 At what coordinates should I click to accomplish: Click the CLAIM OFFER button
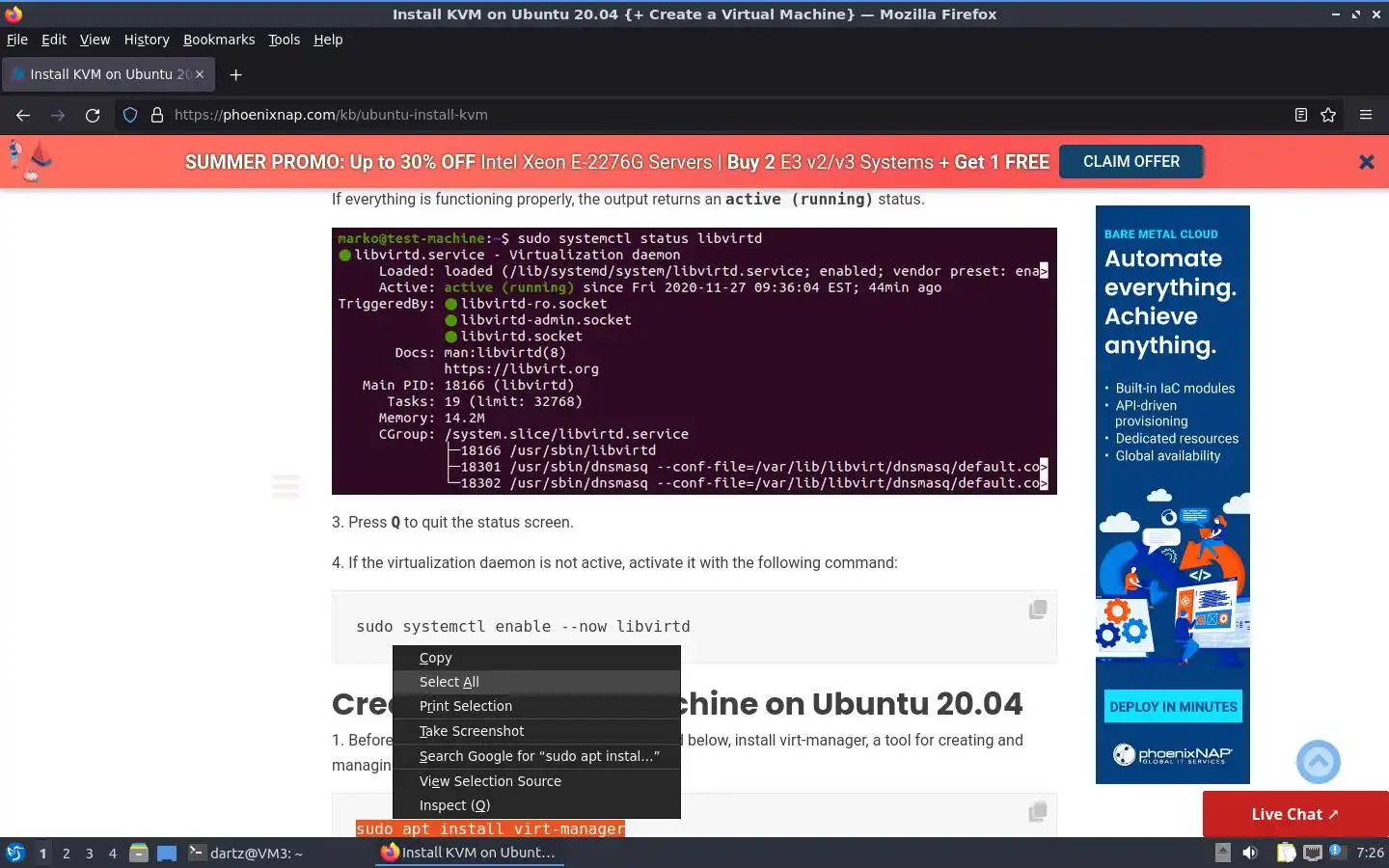pos(1131,162)
